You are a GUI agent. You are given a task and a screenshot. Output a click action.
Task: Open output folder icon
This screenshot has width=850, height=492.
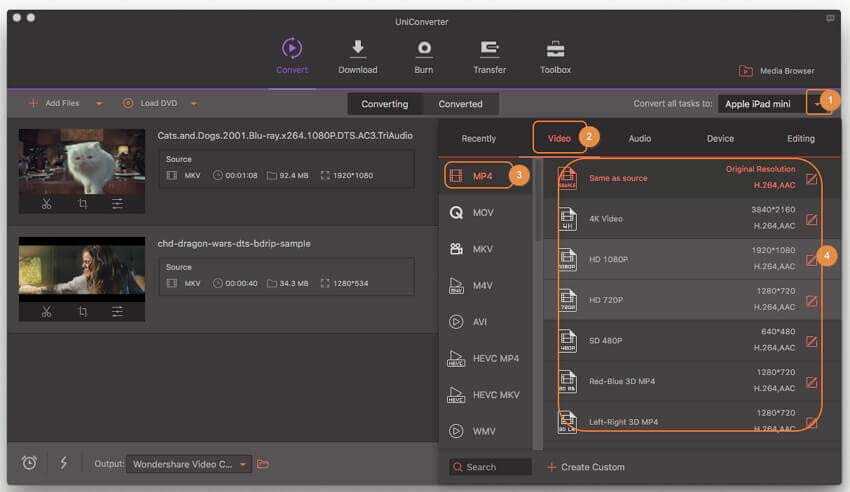(x=263, y=464)
